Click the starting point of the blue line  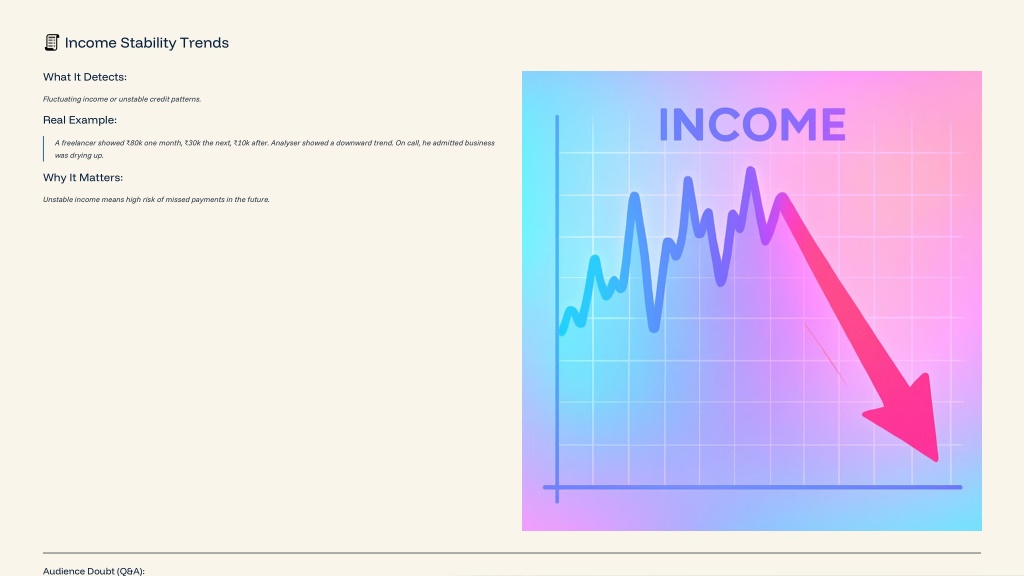tap(562, 330)
